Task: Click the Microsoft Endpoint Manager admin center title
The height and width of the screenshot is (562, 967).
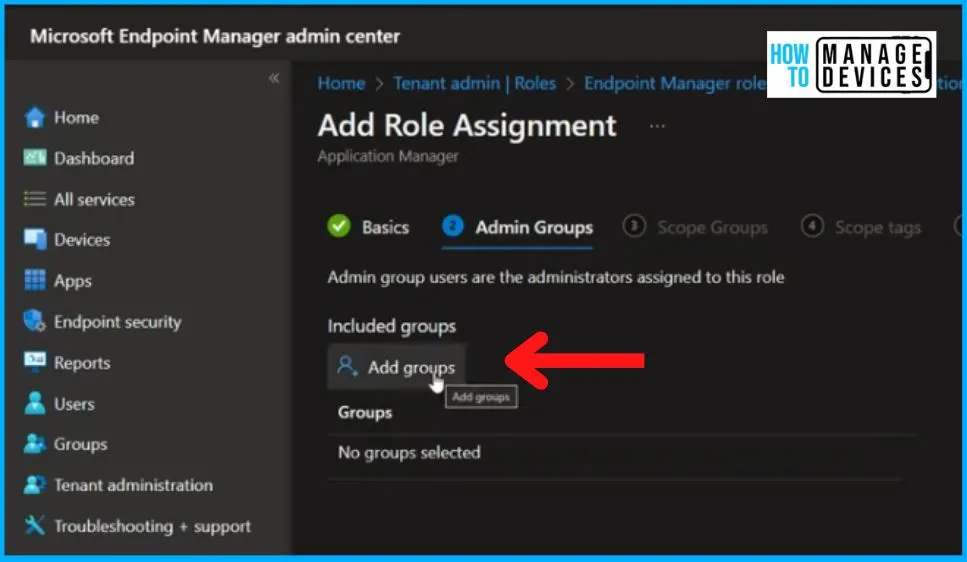Action: coord(215,36)
